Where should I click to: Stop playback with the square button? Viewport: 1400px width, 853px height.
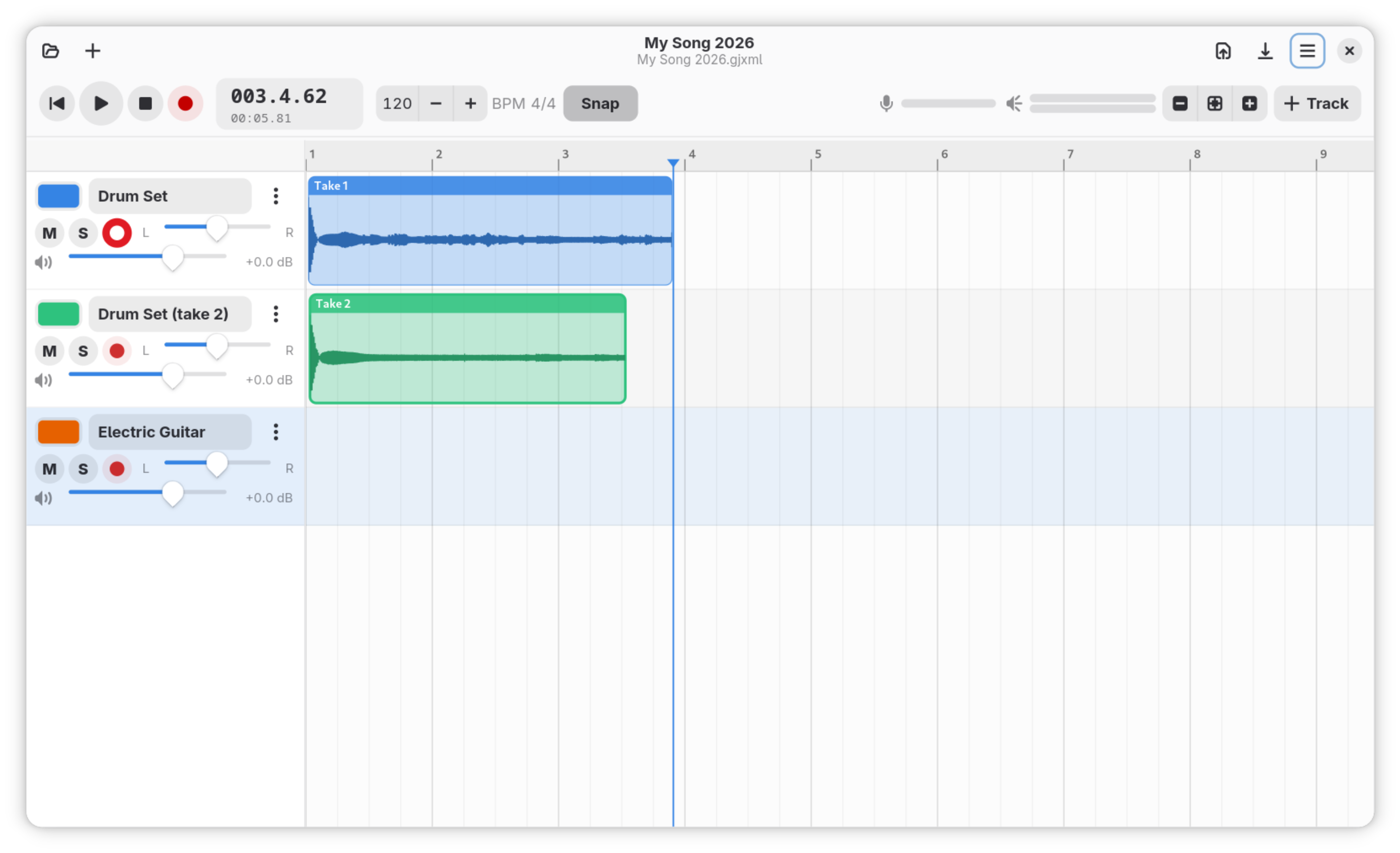coord(145,103)
